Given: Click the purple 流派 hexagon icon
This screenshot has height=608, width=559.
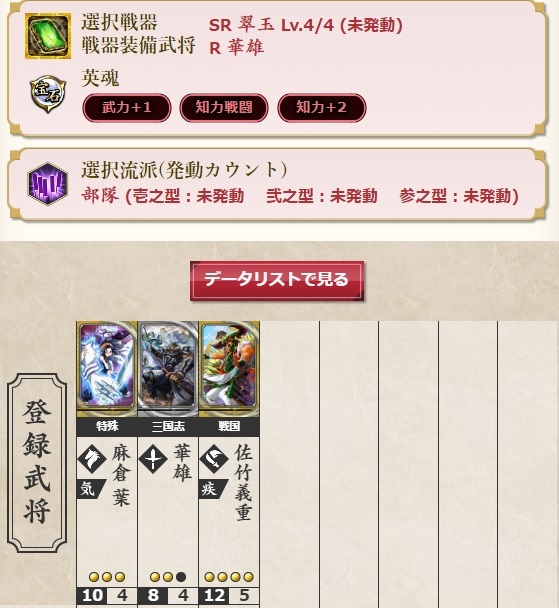Looking at the screenshot, I should (48, 183).
